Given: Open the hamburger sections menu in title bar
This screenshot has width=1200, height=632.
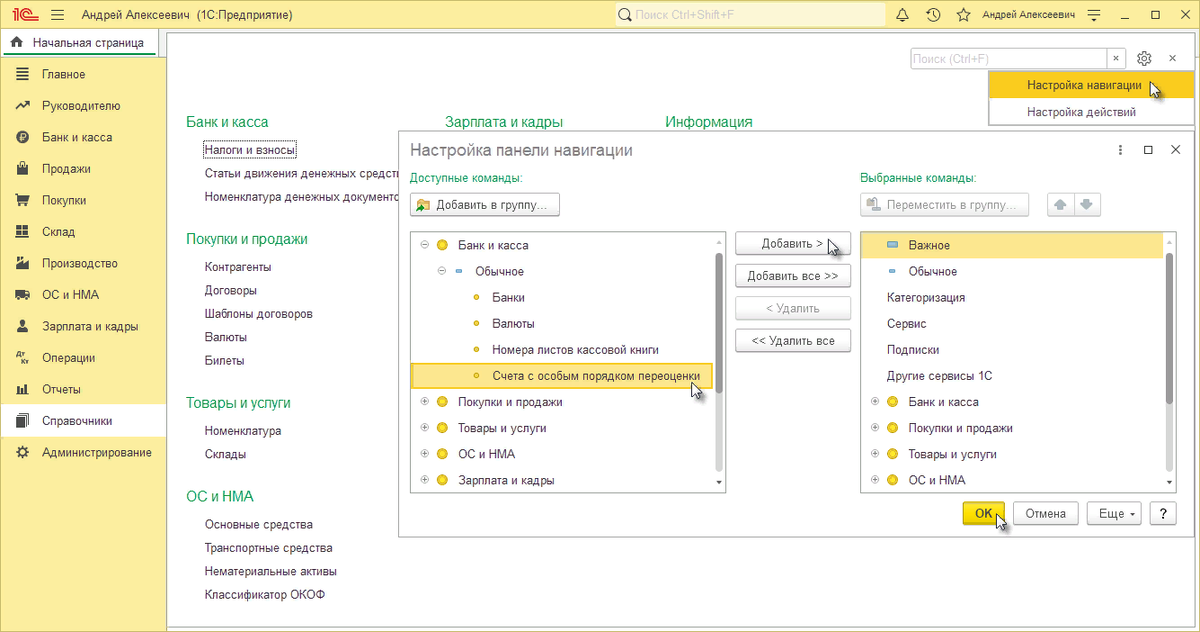Looking at the screenshot, I should coord(57,15).
